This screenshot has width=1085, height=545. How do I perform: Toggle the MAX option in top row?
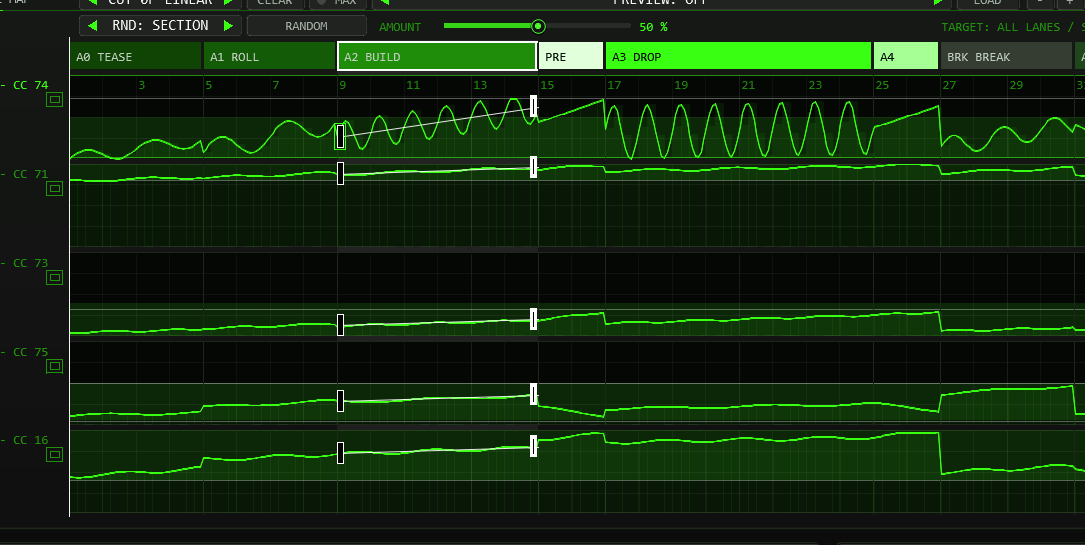click(338, 3)
